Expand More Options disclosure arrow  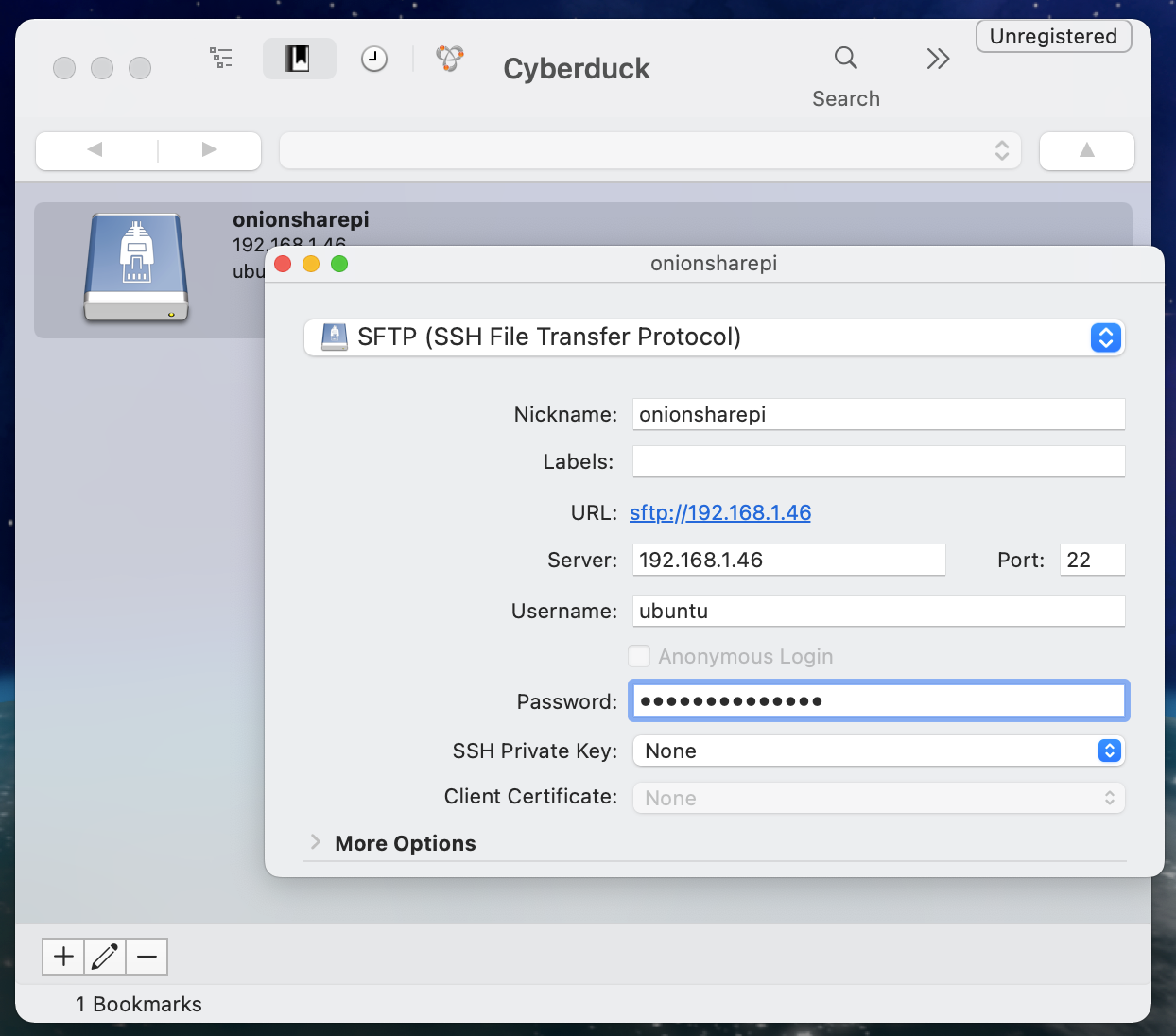[x=316, y=842]
